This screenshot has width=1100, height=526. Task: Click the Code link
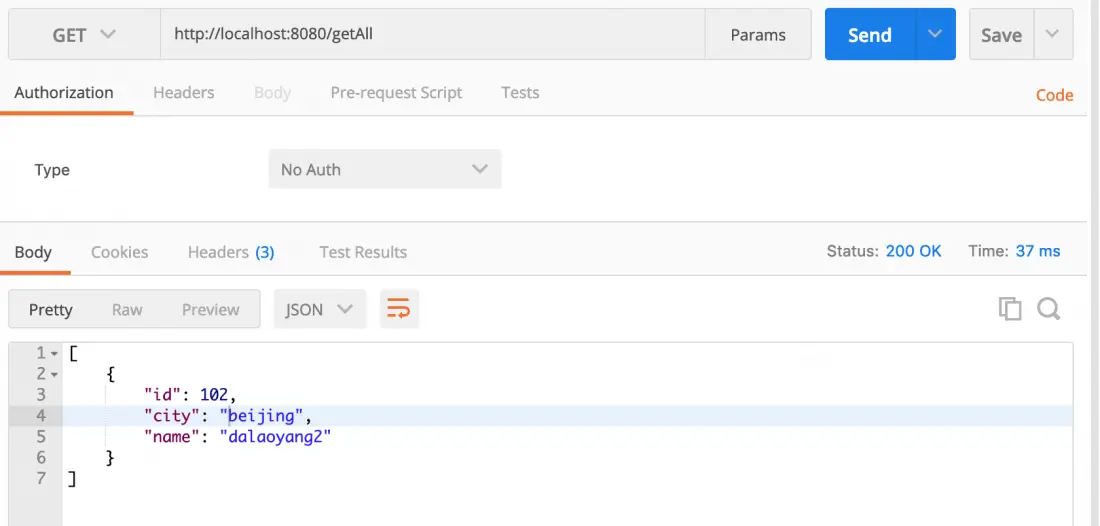tap(1054, 95)
